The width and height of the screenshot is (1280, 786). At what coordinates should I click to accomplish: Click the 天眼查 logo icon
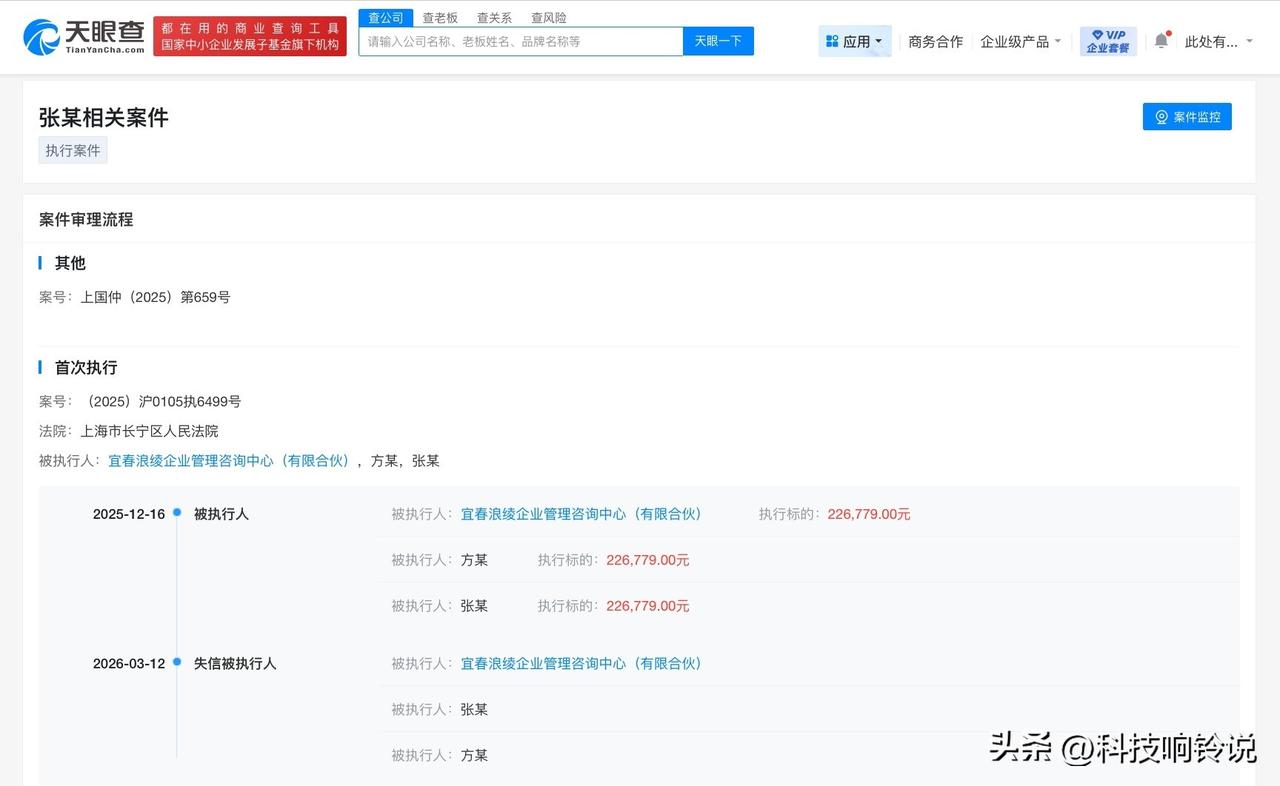38,34
